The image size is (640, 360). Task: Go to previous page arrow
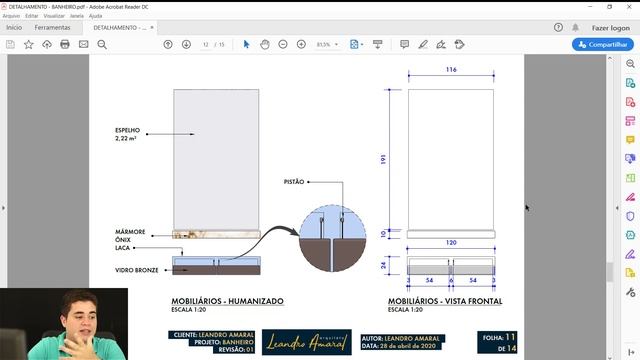[x=168, y=44]
